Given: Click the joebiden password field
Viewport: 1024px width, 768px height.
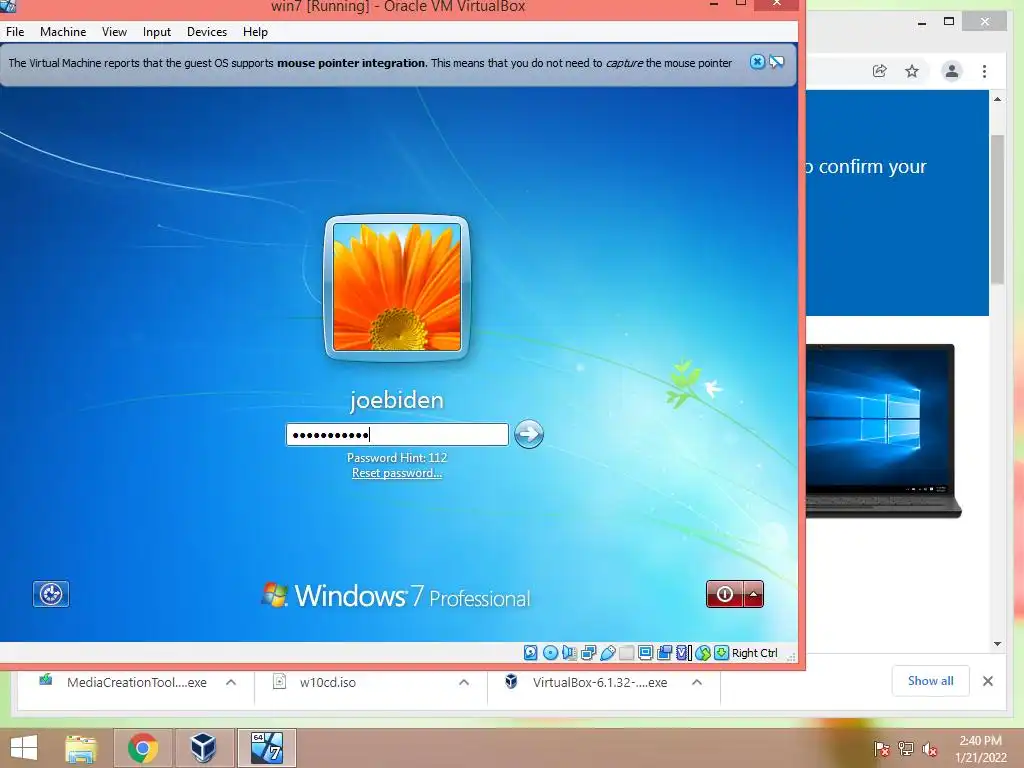Looking at the screenshot, I should (x=397, y=434).
